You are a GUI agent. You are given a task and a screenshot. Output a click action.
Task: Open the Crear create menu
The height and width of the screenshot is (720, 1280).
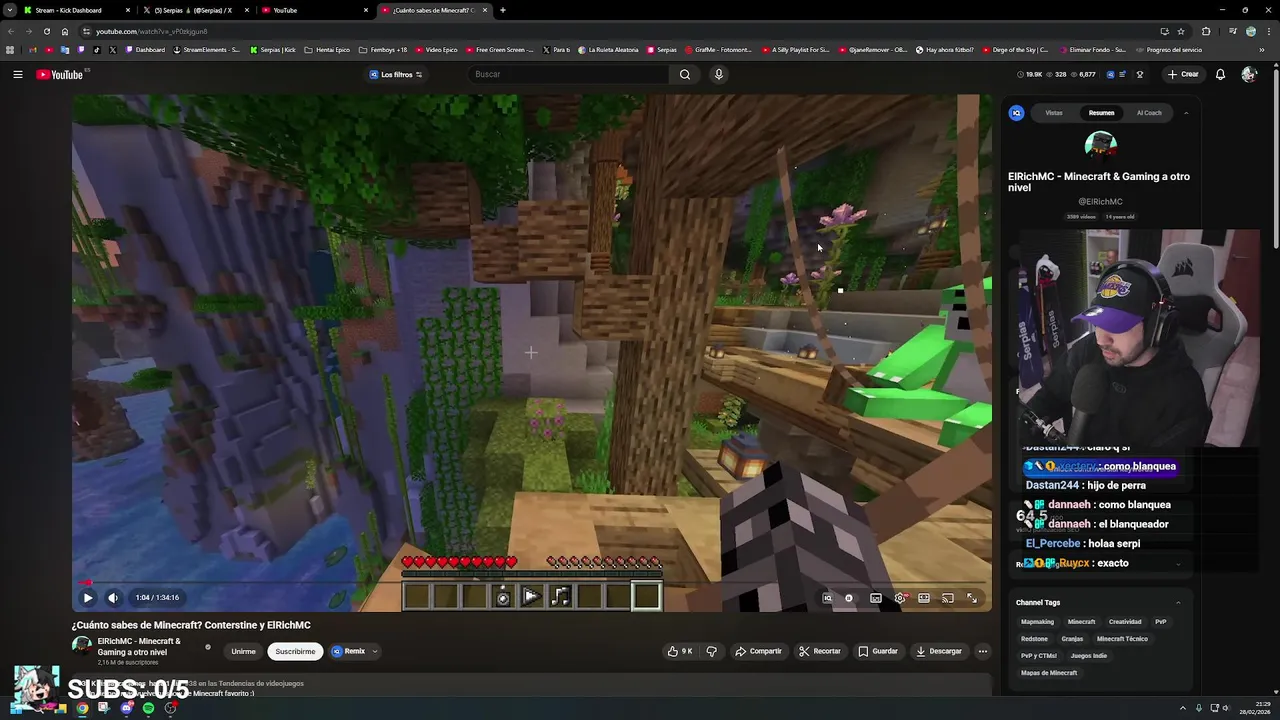click(x=1182, y=74)
